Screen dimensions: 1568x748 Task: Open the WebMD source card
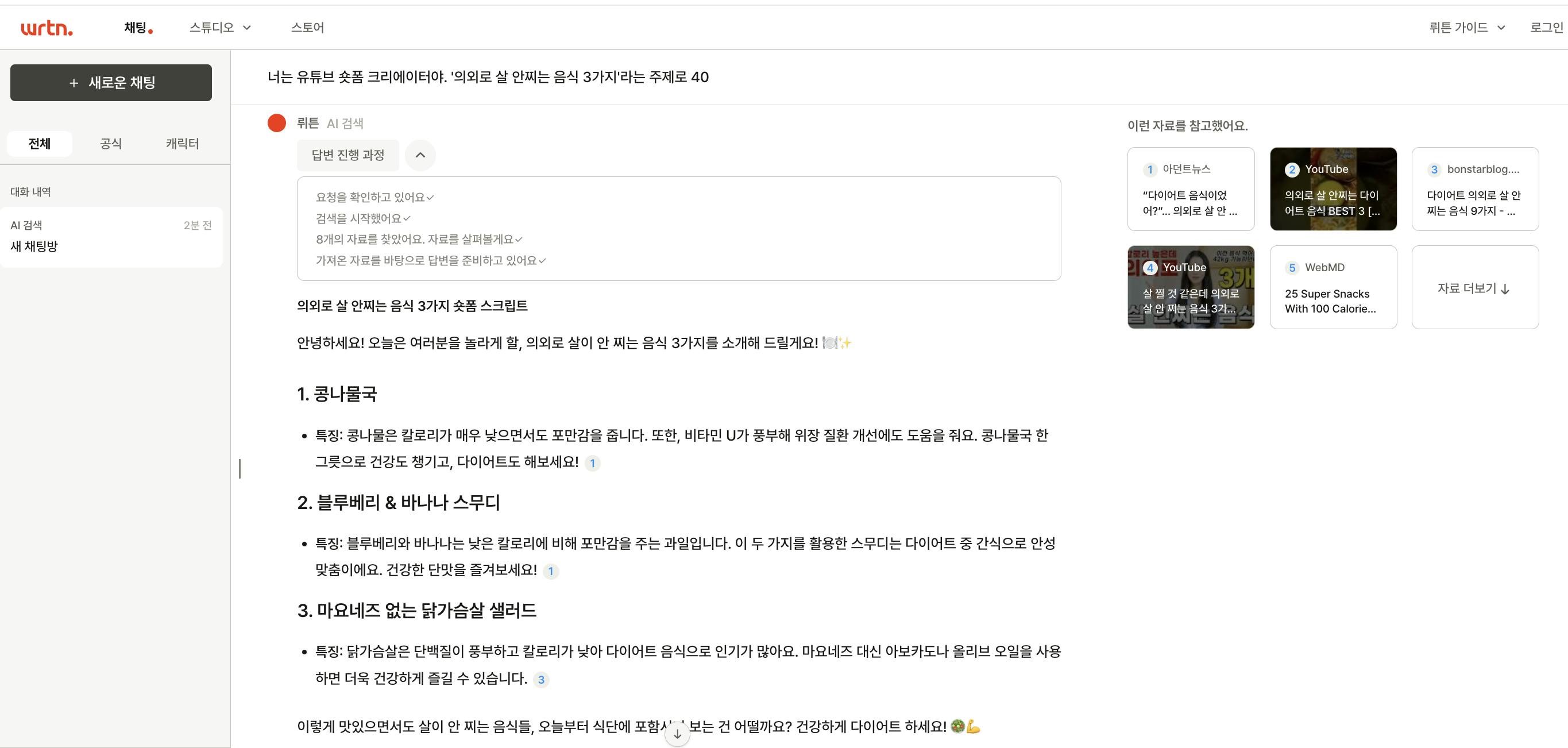tap(1333, 287)
